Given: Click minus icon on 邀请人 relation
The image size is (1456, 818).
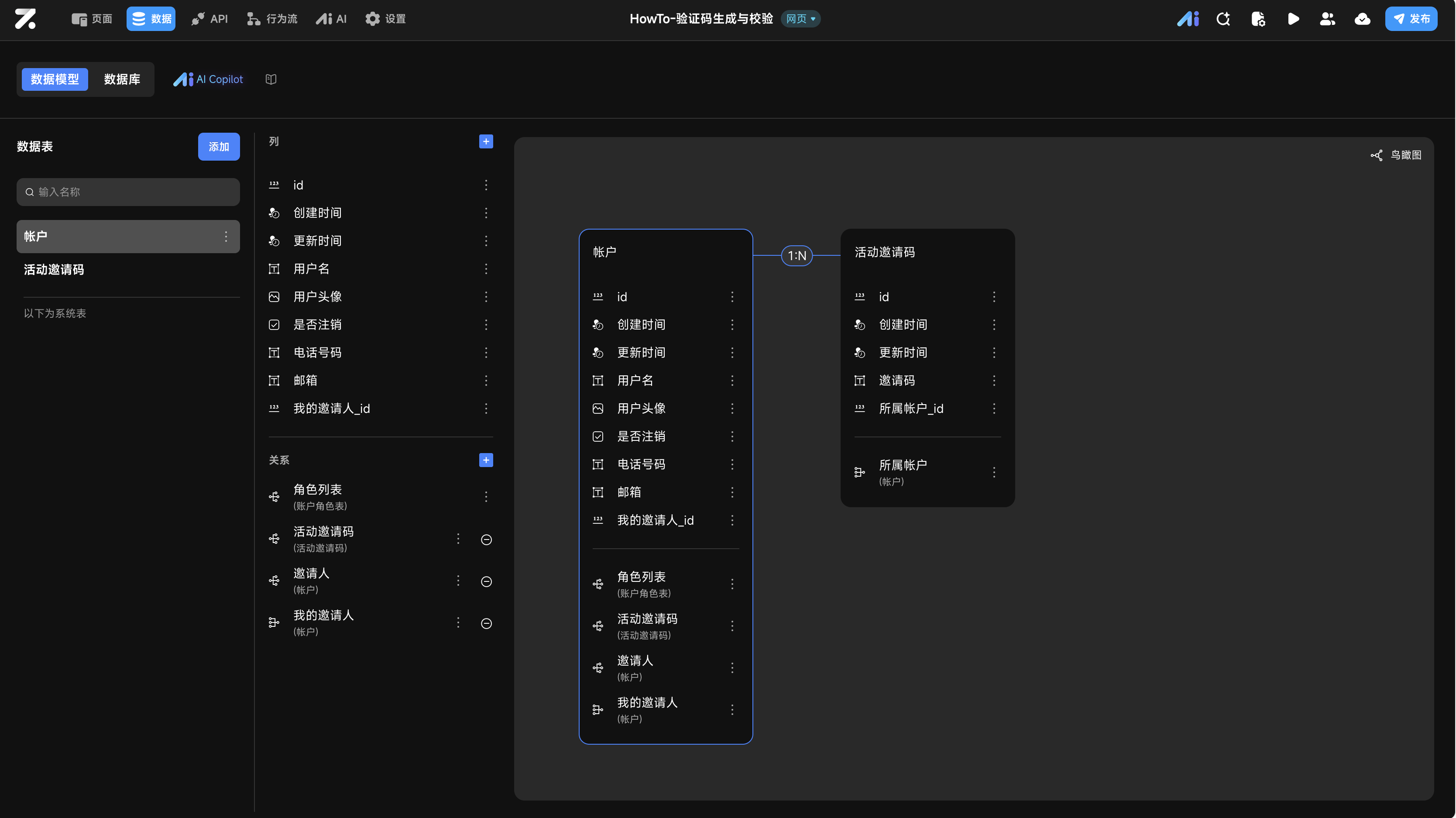Looking at the screenshot, I should pos(485,581).
